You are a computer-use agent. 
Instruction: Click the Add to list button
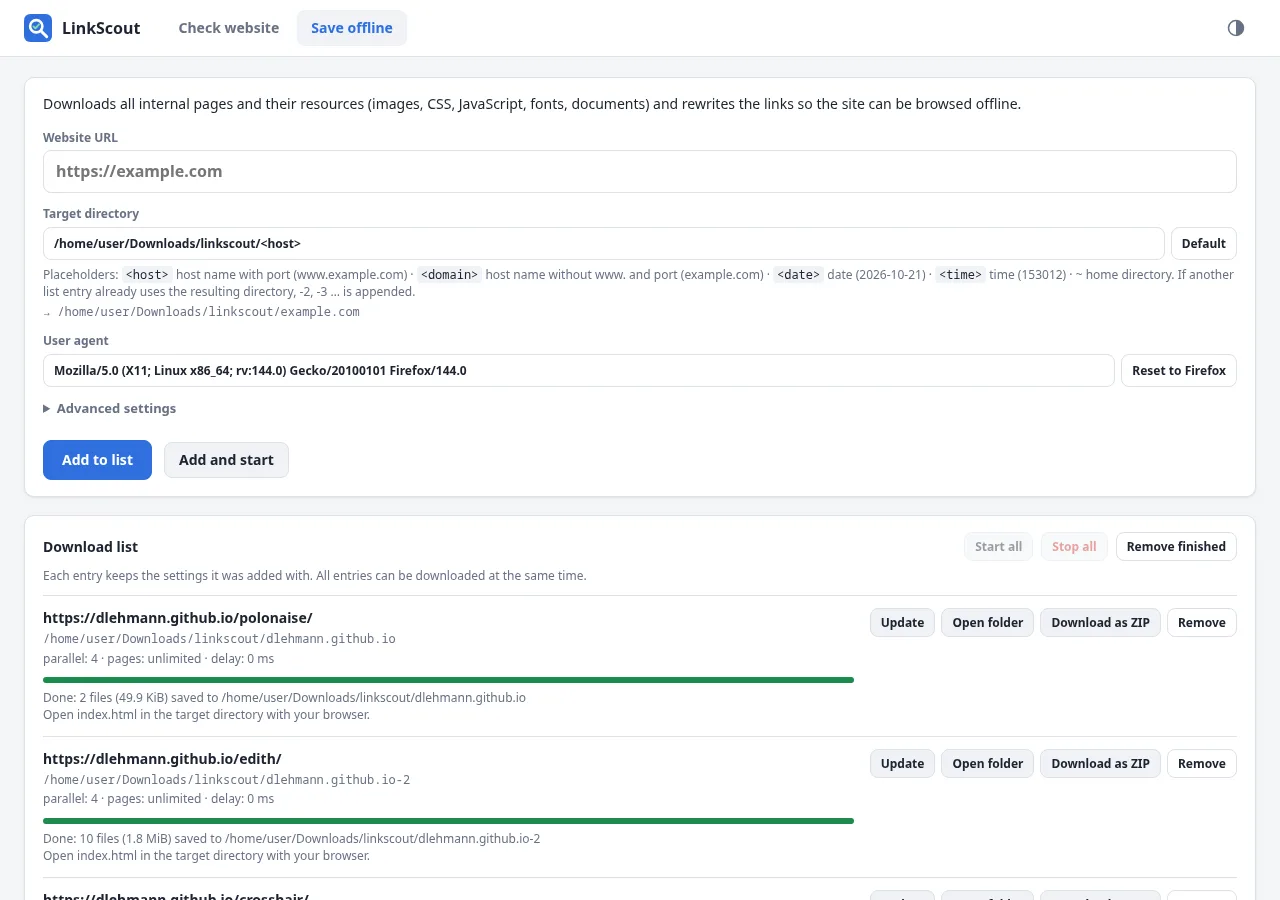(x=97, y=460)
